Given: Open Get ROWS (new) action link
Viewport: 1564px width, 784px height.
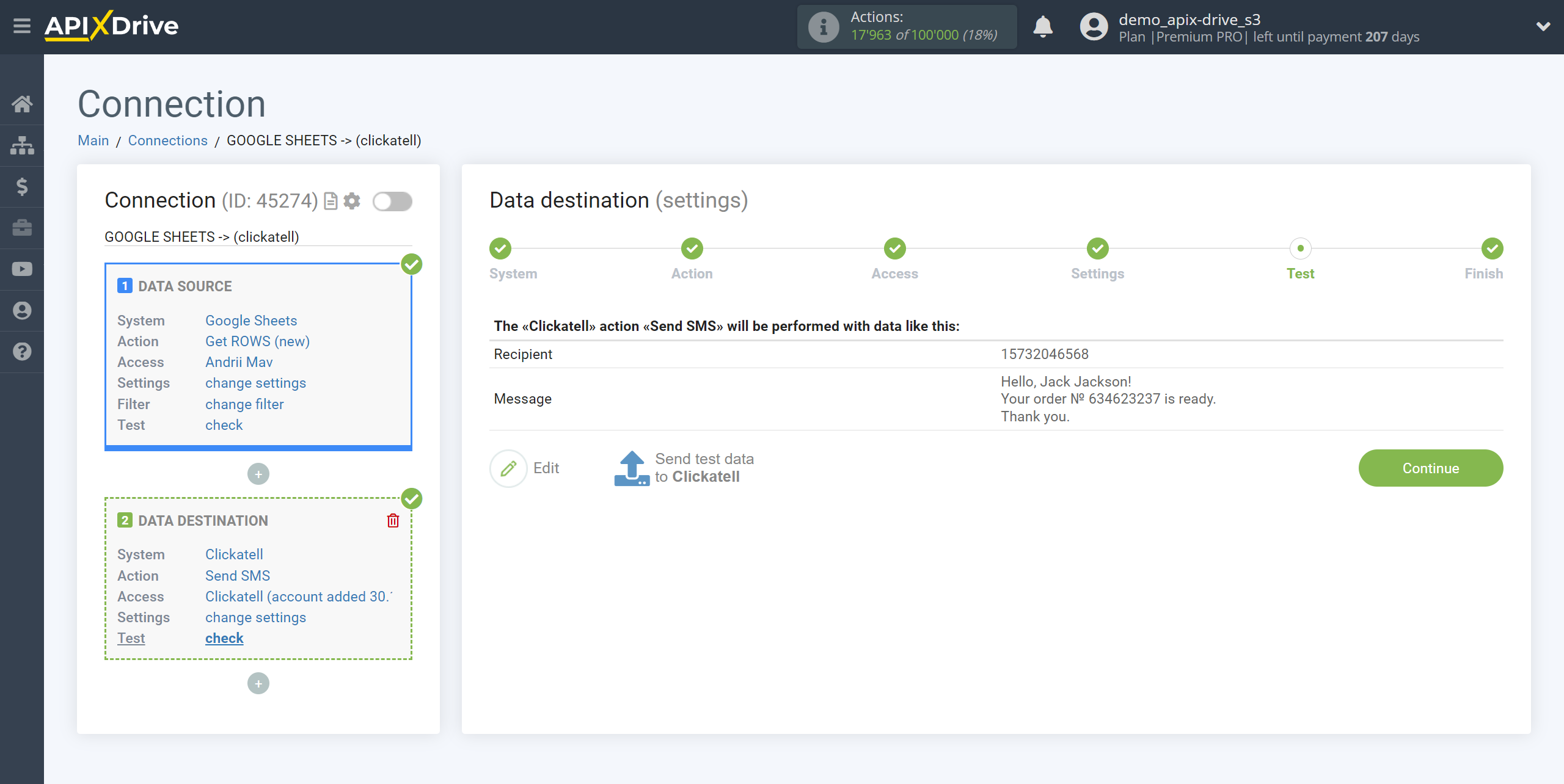Looking at the screenshot, I should pos(258,341).
